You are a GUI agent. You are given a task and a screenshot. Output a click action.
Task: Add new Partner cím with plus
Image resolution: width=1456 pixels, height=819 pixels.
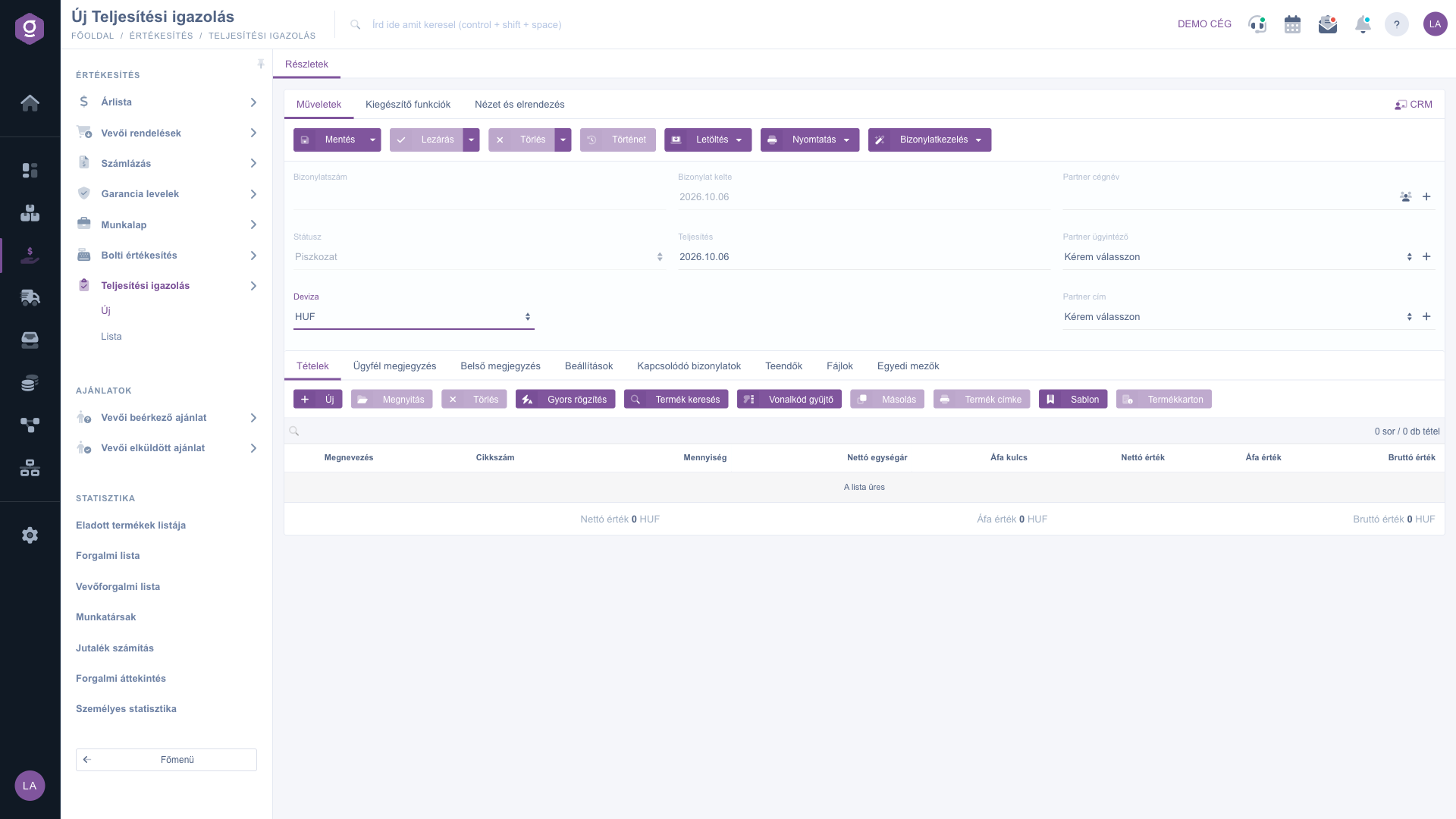pyautogui.click(x=1426, y=317)
